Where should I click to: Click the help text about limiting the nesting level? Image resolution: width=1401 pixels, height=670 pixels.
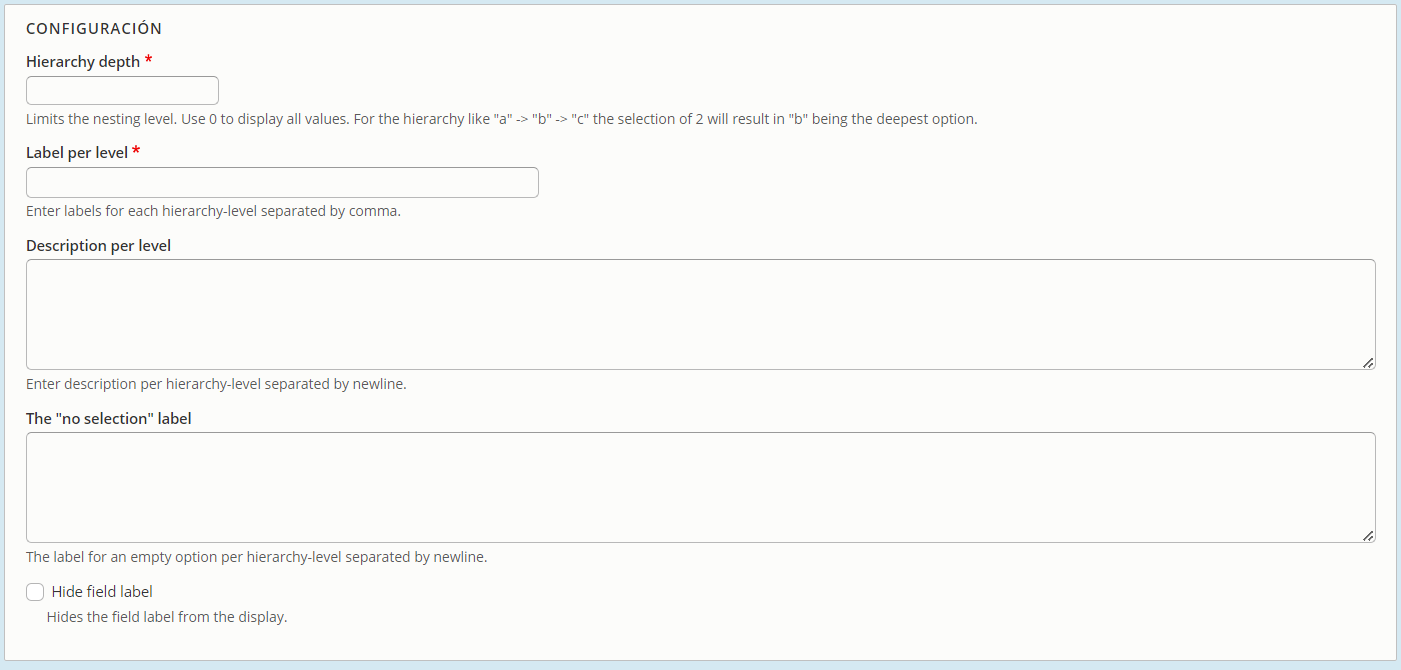[501, 119]
